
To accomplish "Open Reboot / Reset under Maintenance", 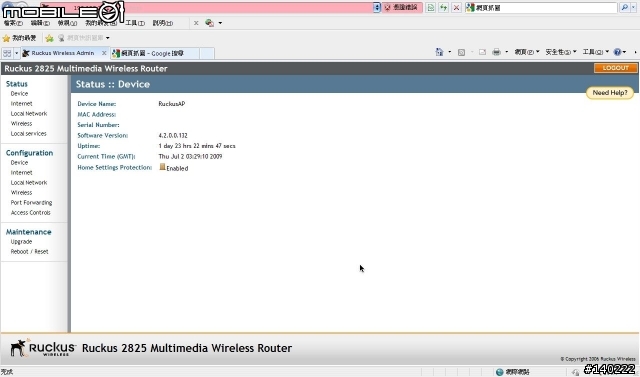I will click(29, 252).
